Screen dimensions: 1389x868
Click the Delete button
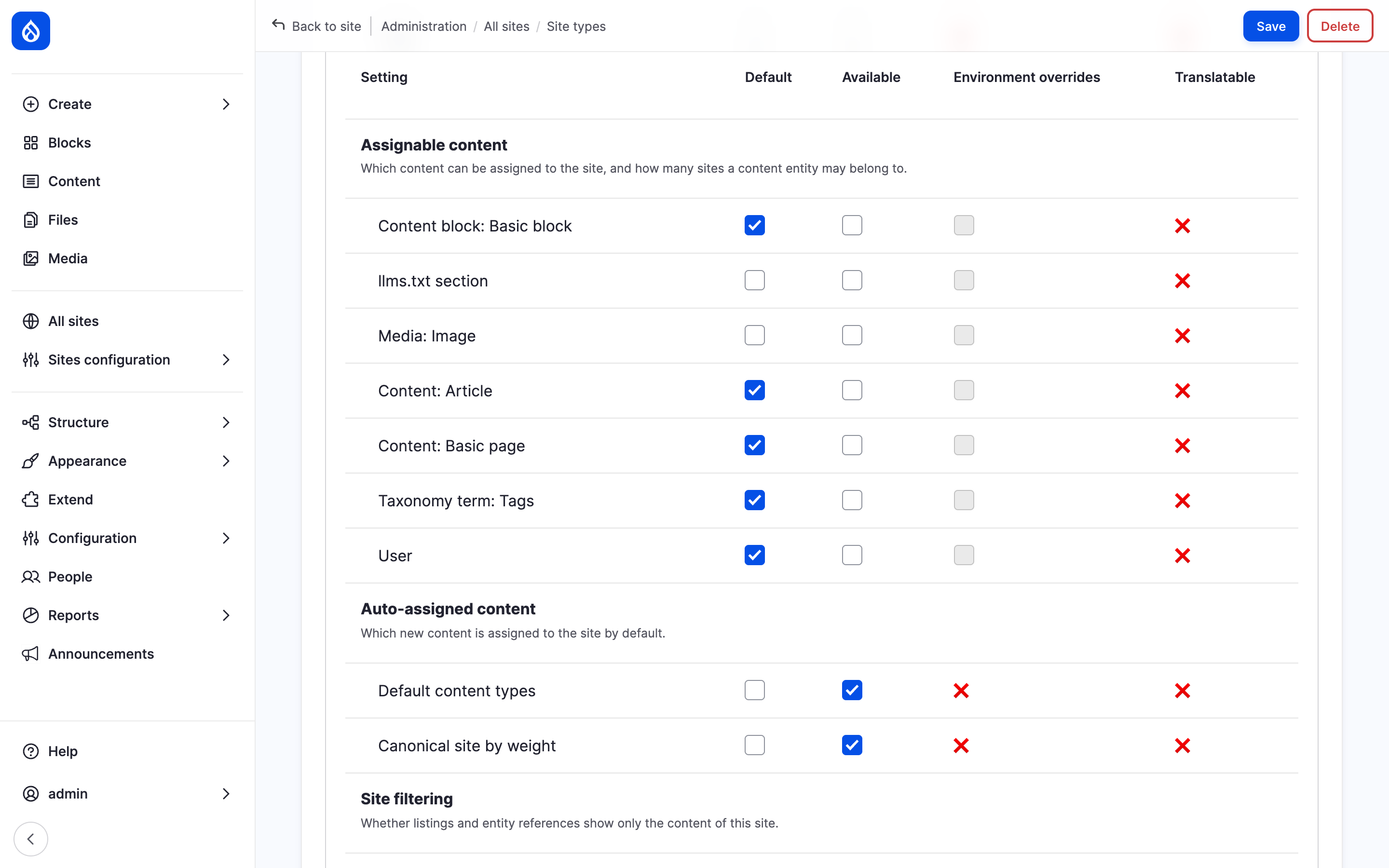click(1340, 27)
